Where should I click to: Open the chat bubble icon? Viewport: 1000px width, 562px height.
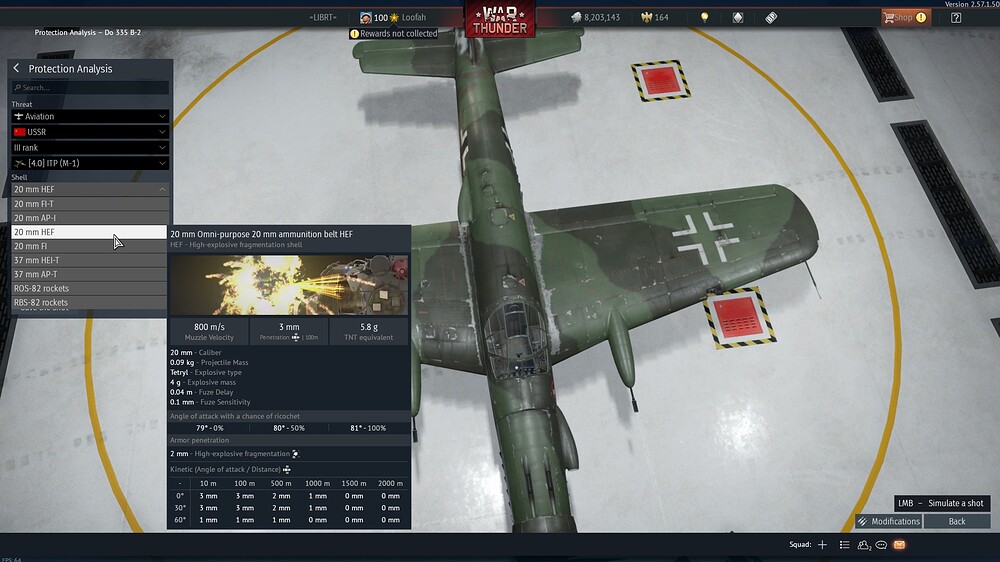pyautogui.click(x=881, y=544)
